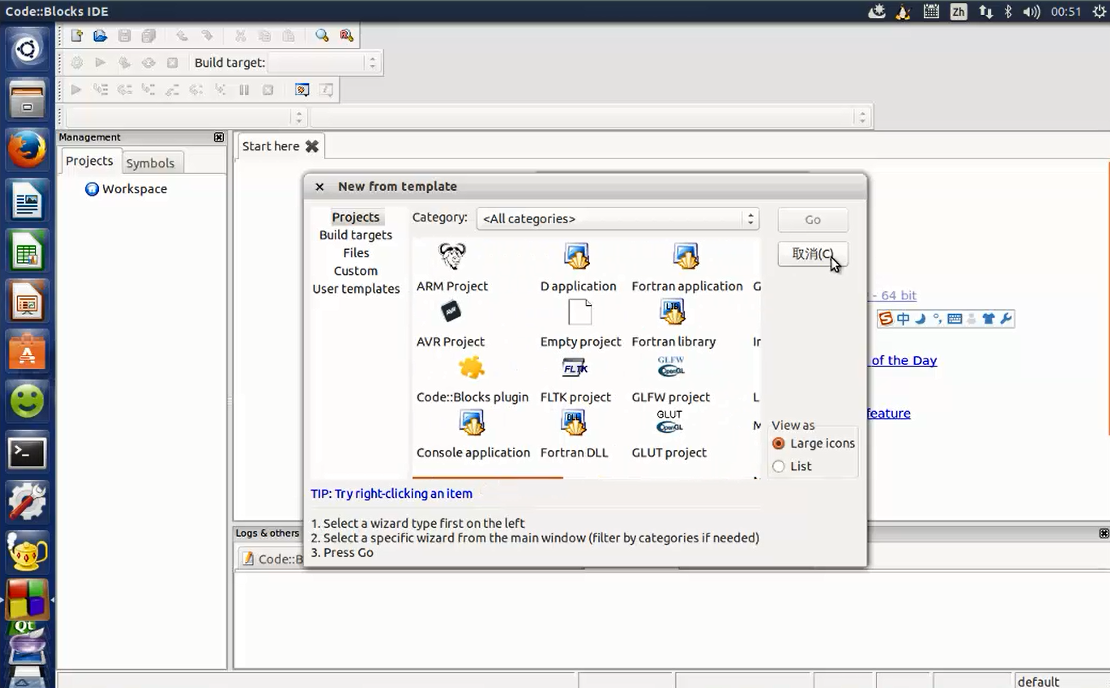Viewport: 1110px width, 688px height.
Task: Click the Debug/Continue play icon in the debugger toolbar
Action: tap(76, 90)
